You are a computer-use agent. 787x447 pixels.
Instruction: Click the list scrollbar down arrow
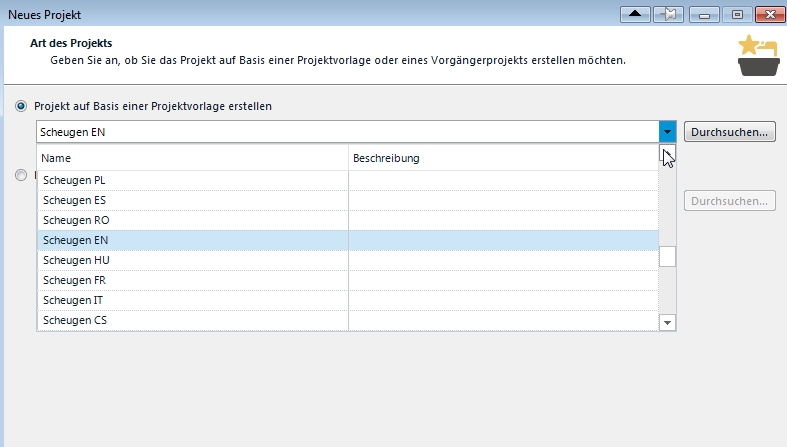[x=667, y=322]
